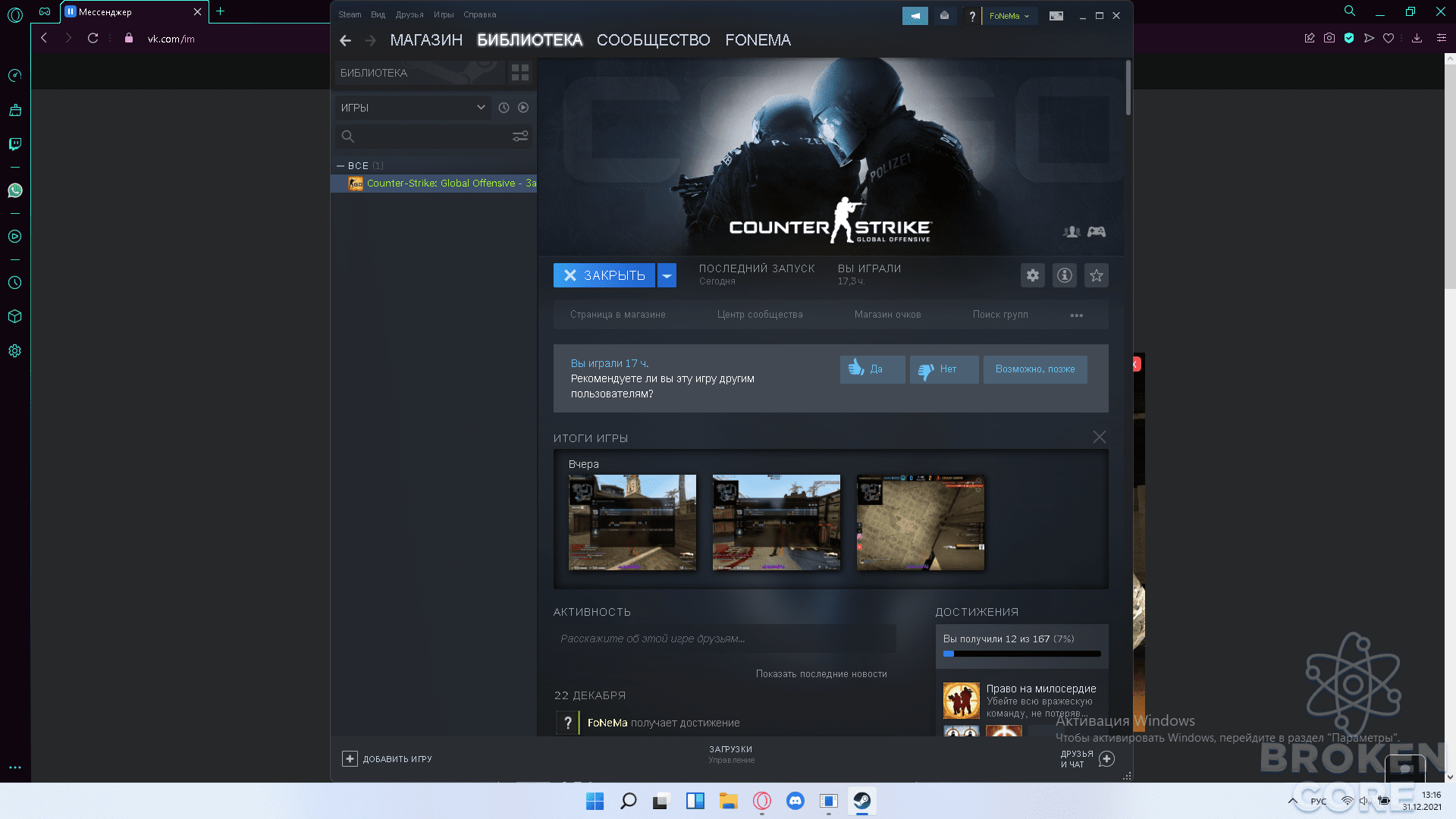Image resolution: width=1456 pixels, height=819 pixels.
Task: Open game info icon
Action: point(1065,275)
